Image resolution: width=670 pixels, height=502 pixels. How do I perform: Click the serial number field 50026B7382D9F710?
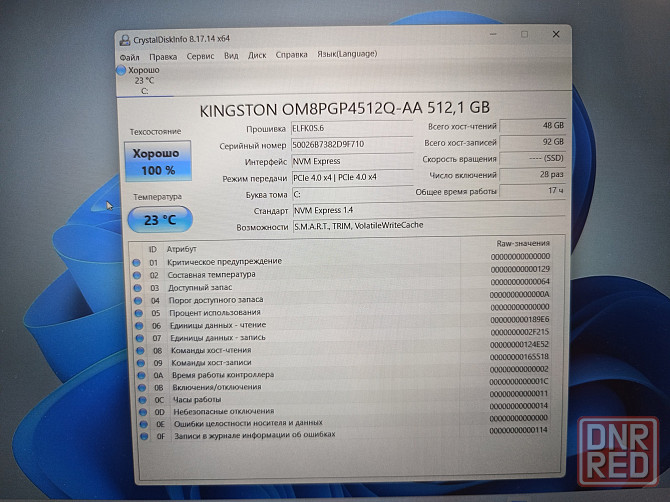point(352,144)
